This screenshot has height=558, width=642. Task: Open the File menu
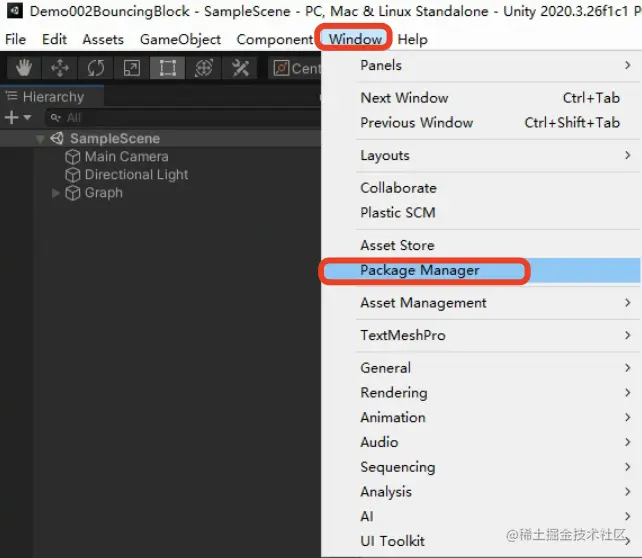point(16,39)
